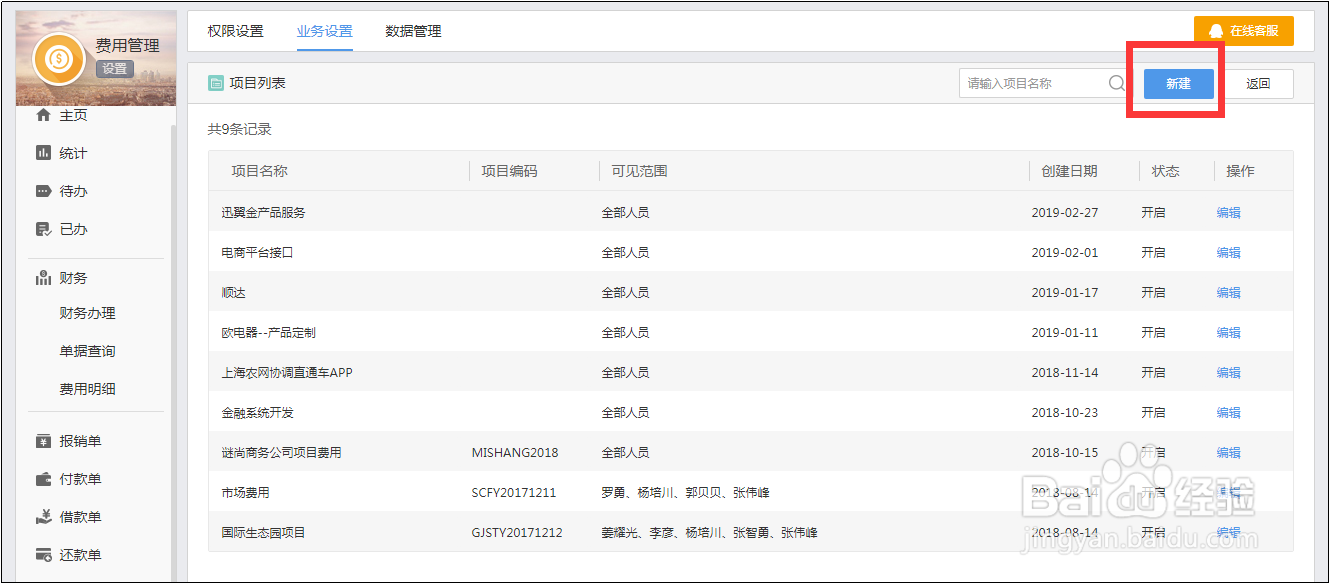Click the 操作 column header

coord(1240,171)
